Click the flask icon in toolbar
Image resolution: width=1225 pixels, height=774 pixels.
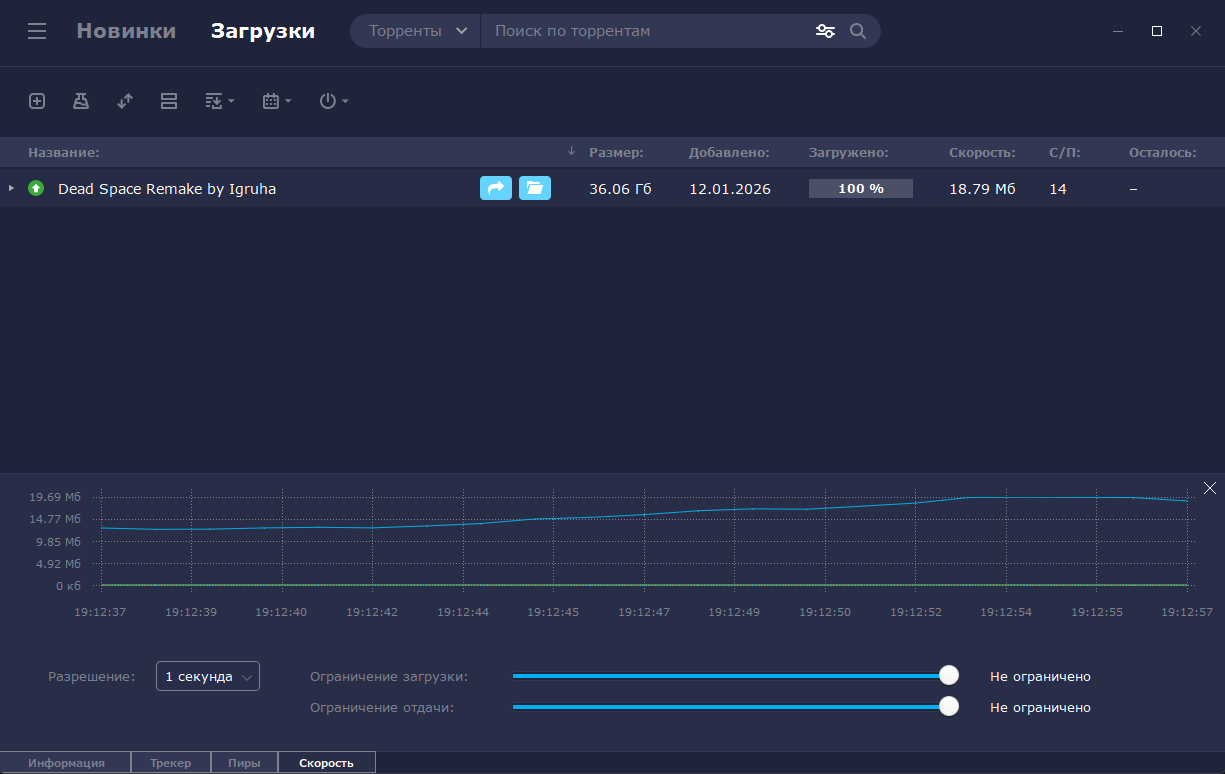click(81, 101)
